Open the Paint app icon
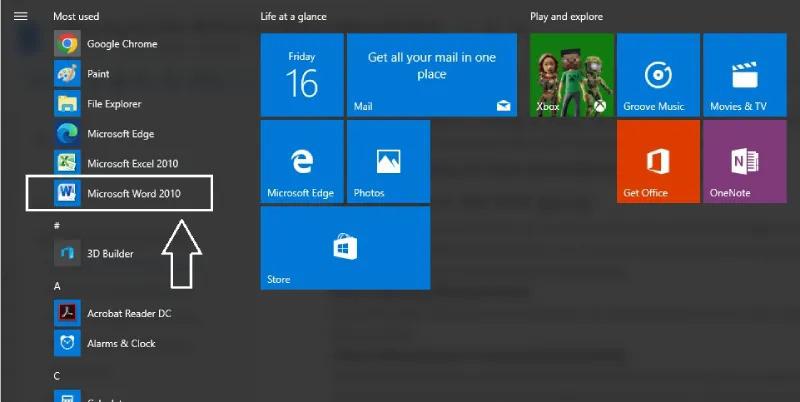The image size is (800, 402). coord(67,74)
